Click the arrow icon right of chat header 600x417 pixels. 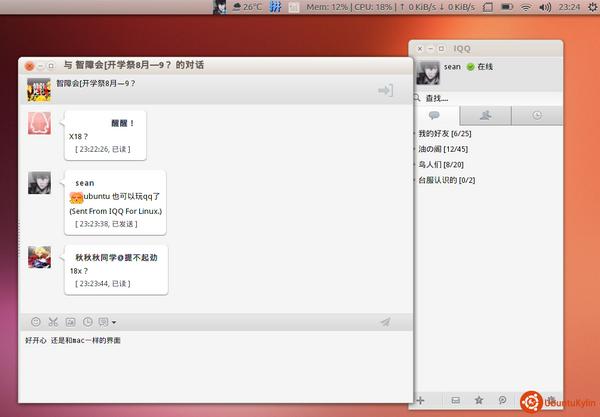point(385,91)
